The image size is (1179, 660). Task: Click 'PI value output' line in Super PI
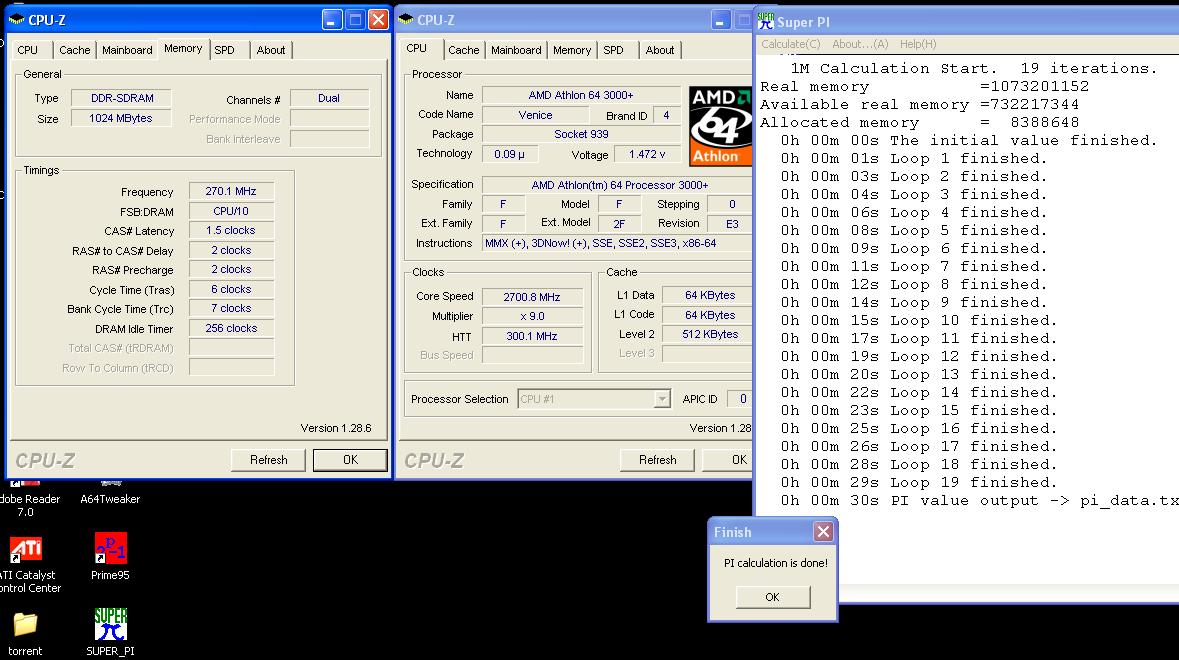[980, 501]
